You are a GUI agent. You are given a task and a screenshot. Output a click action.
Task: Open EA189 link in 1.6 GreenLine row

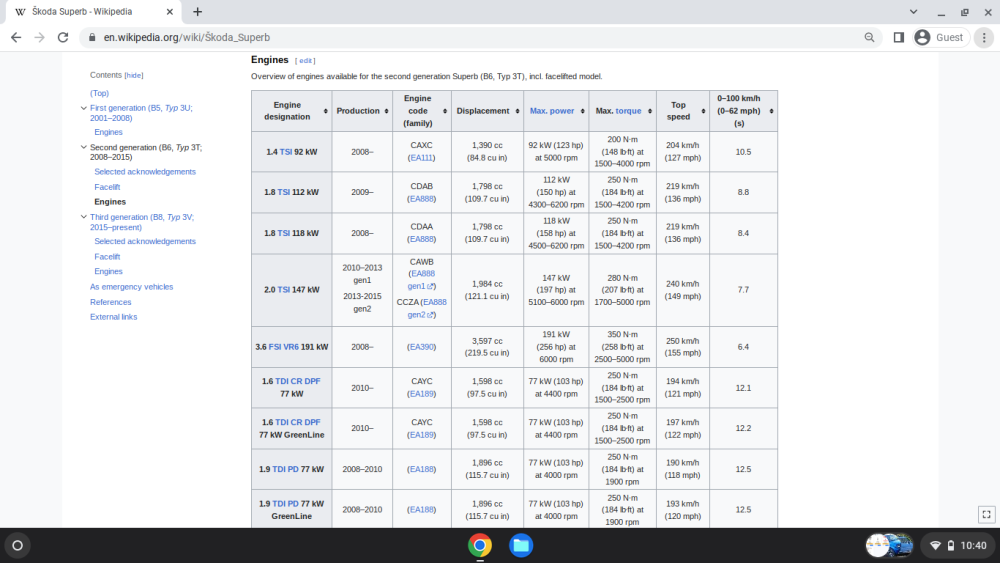[x=422, y=435]
